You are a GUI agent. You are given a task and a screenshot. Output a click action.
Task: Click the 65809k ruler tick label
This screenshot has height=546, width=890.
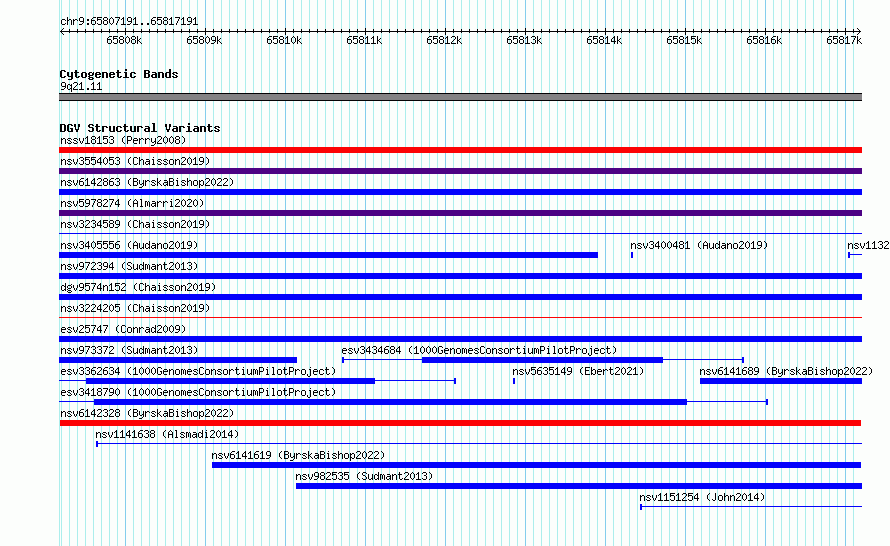204,40
